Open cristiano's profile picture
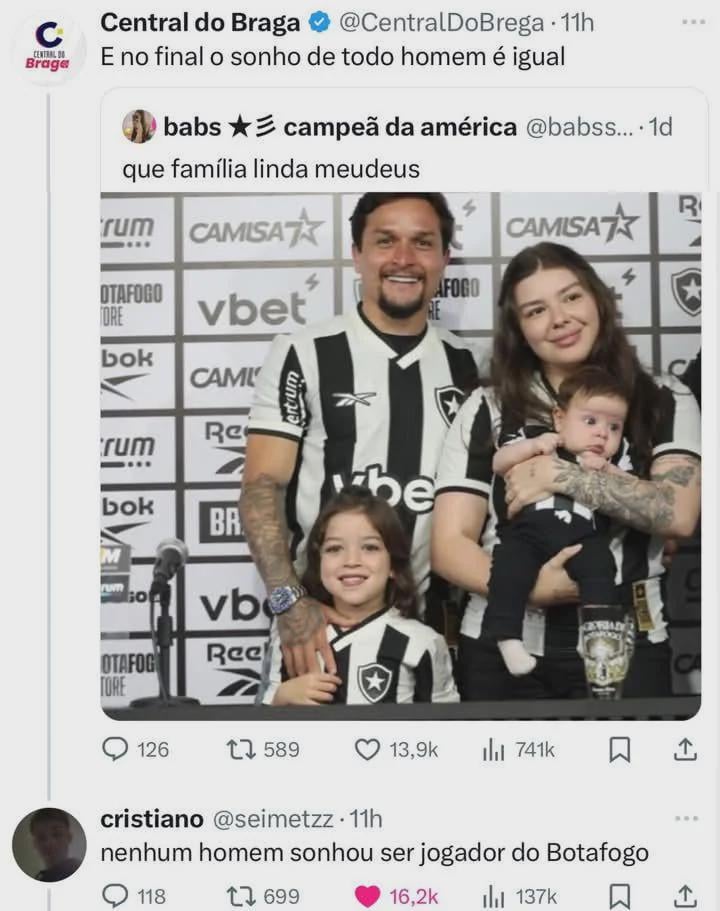This screenshot has width=720, height=911. point(49,844)
